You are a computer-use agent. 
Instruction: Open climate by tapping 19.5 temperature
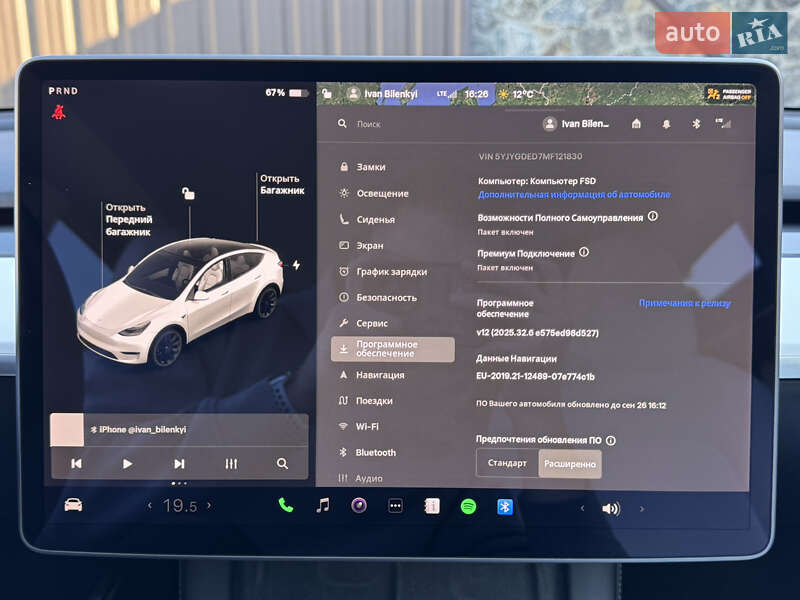pos(180,506)
